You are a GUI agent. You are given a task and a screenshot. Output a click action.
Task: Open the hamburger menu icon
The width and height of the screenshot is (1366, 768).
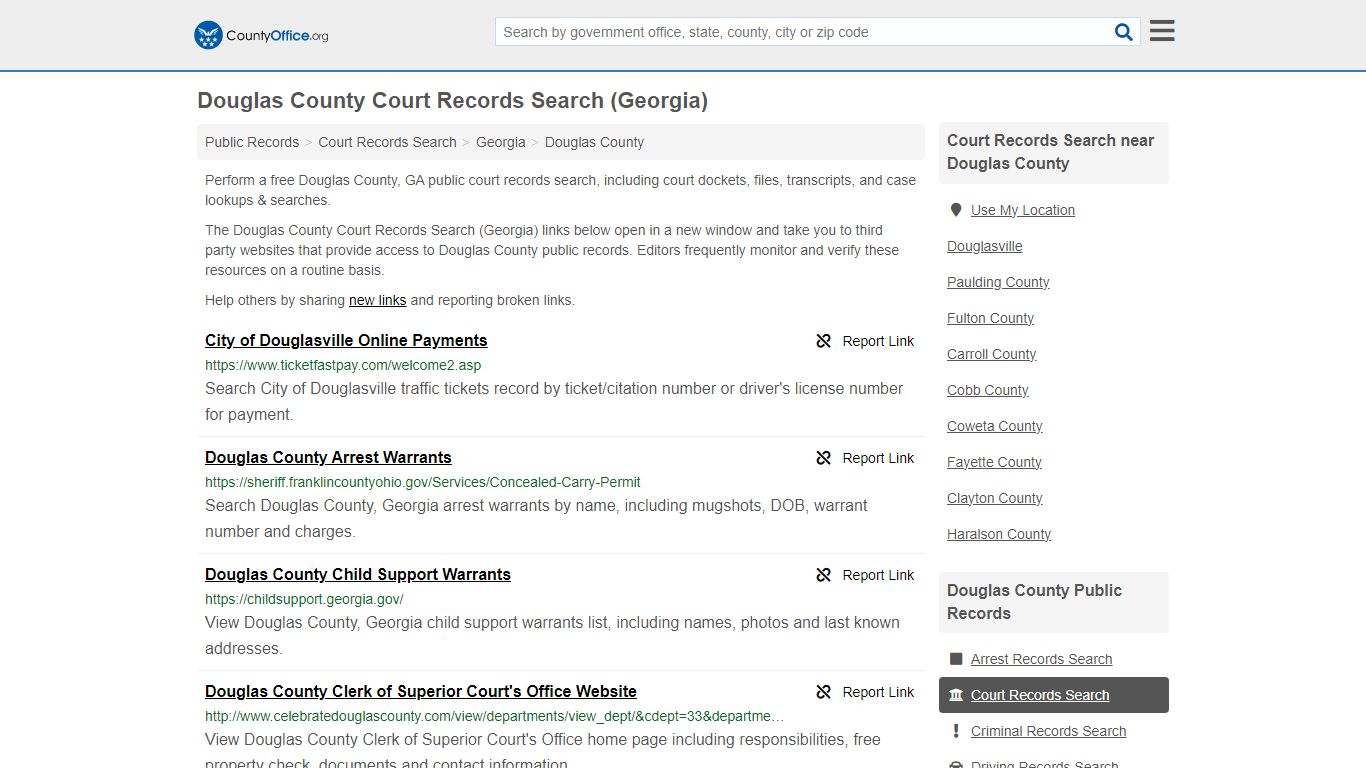coord(1162,31)
